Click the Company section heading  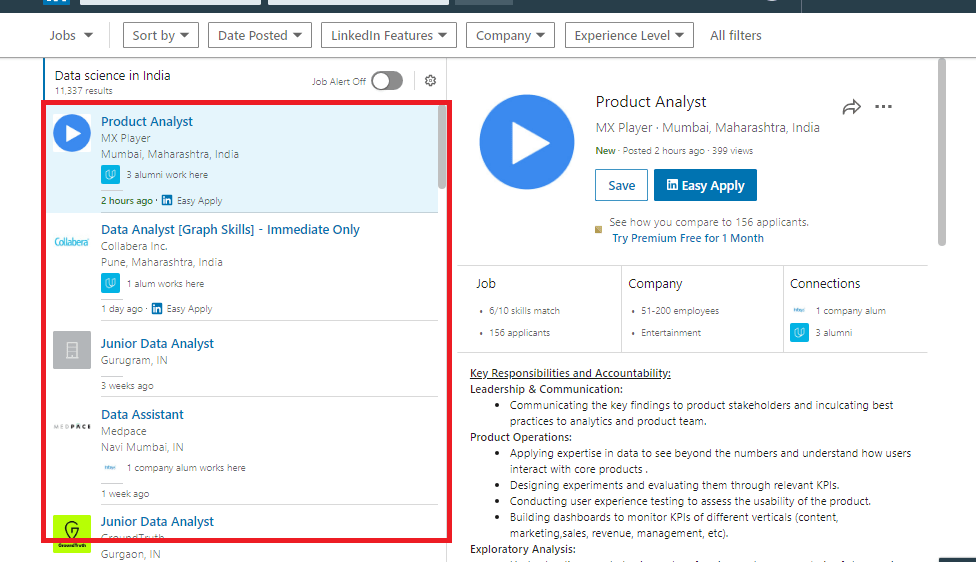(x=655, y=284)
